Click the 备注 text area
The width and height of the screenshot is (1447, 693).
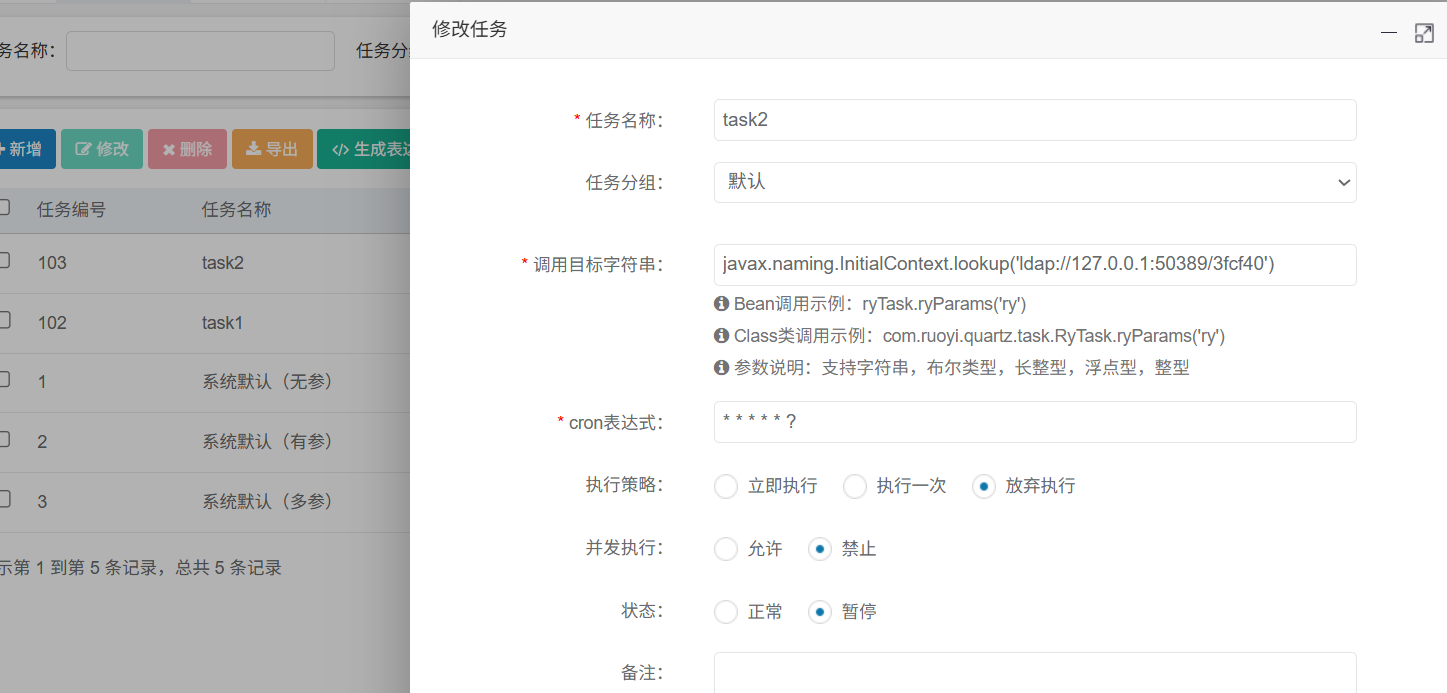coord(1035,673)
